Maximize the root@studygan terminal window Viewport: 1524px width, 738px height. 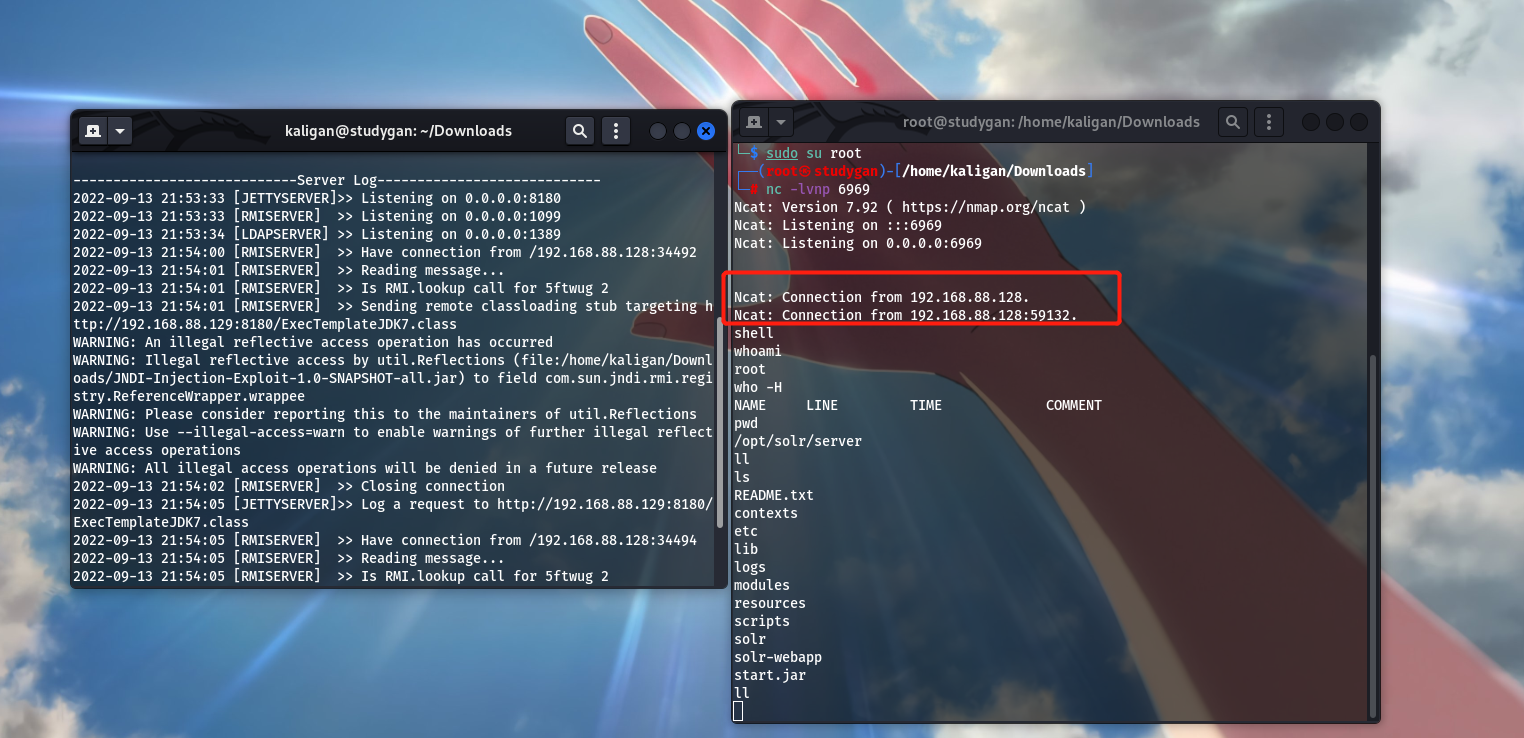point(1335,122)
